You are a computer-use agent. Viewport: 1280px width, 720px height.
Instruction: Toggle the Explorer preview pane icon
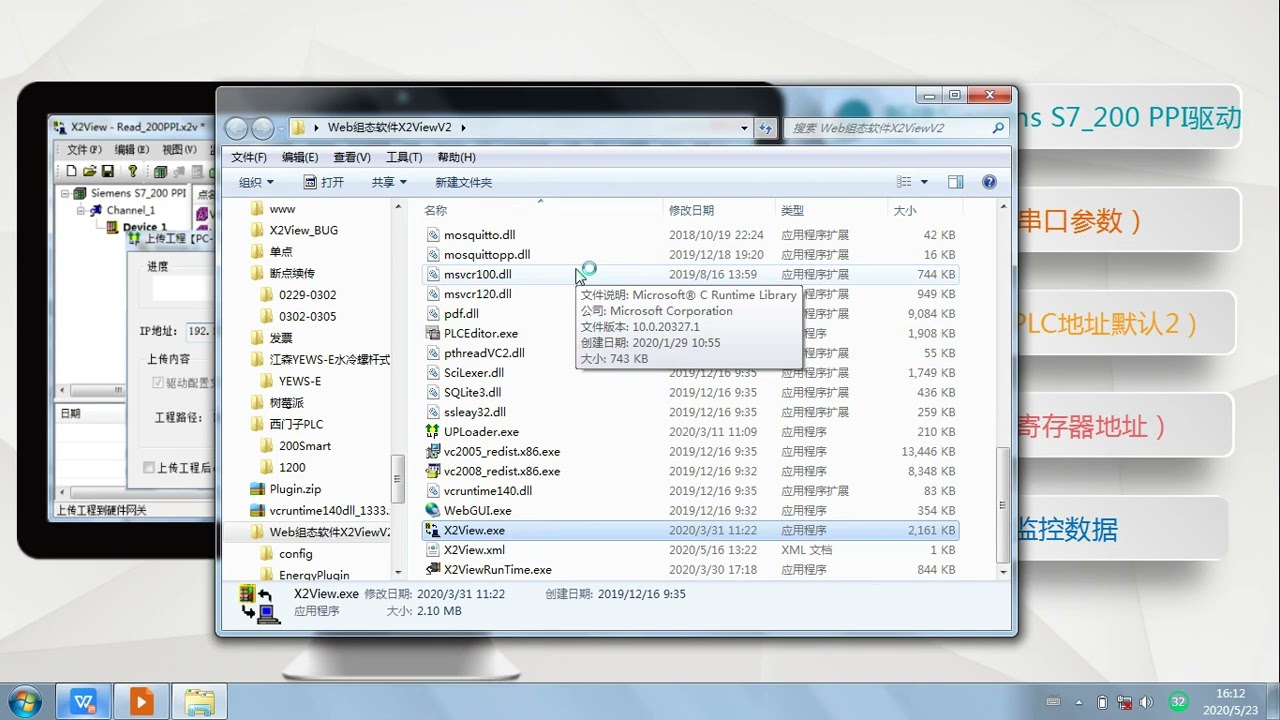[955, 182]
